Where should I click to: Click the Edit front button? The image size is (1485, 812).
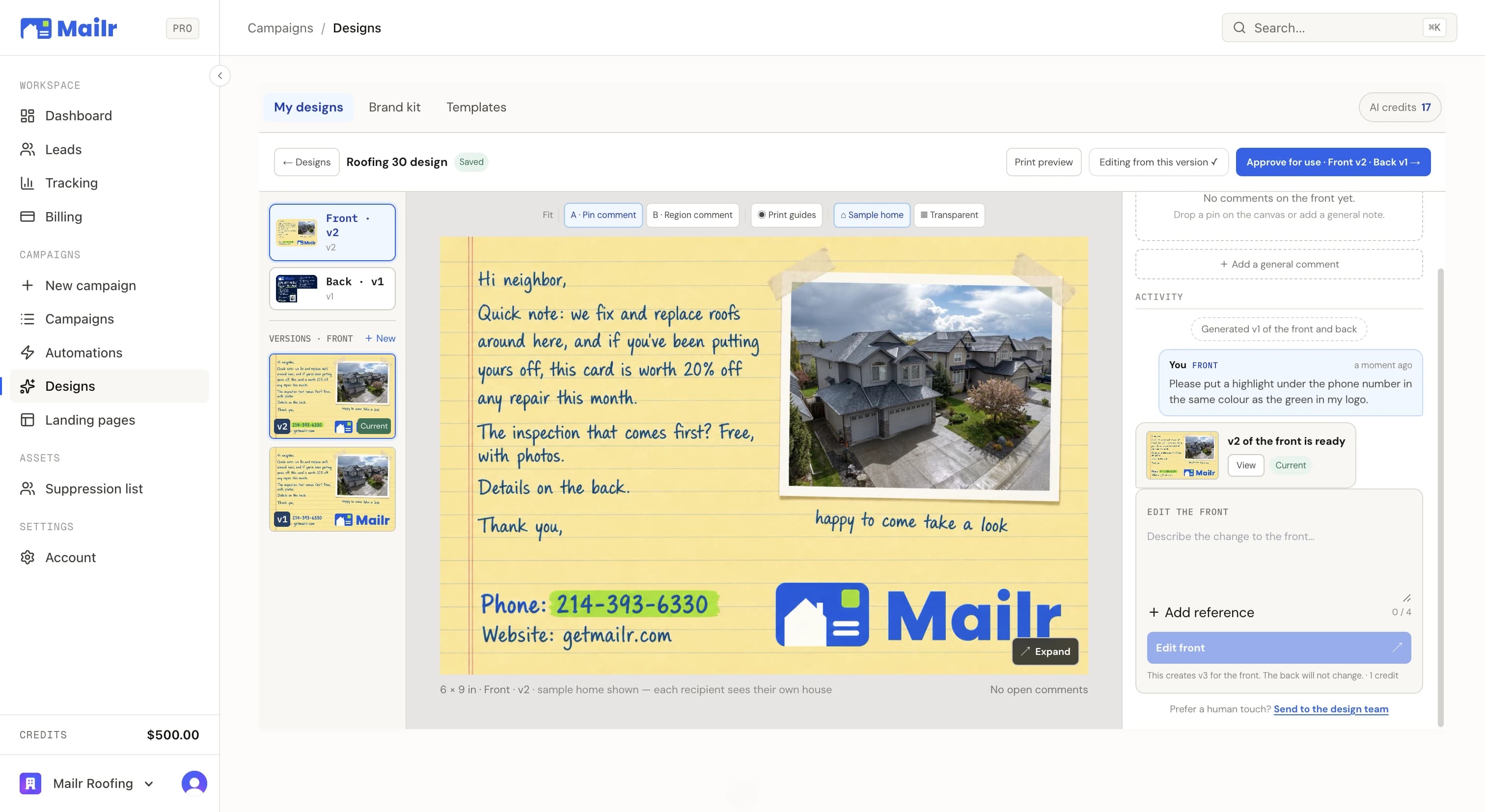(1279, 647)
